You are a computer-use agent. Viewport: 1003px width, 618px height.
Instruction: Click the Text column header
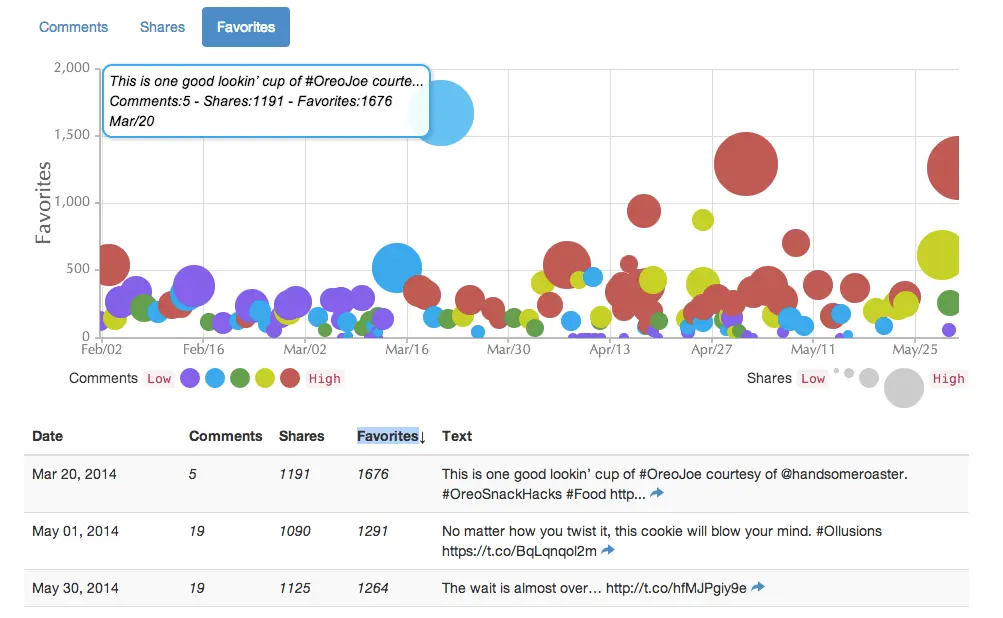click(x=457, y=436)
